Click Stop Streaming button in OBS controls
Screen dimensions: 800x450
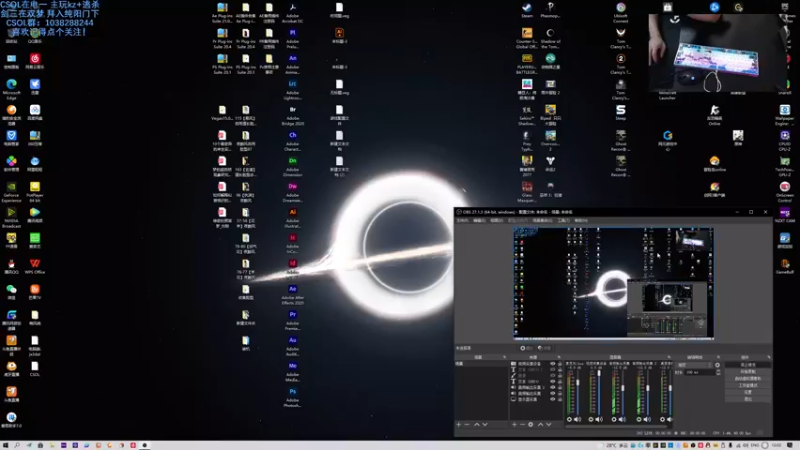(748, 365)
